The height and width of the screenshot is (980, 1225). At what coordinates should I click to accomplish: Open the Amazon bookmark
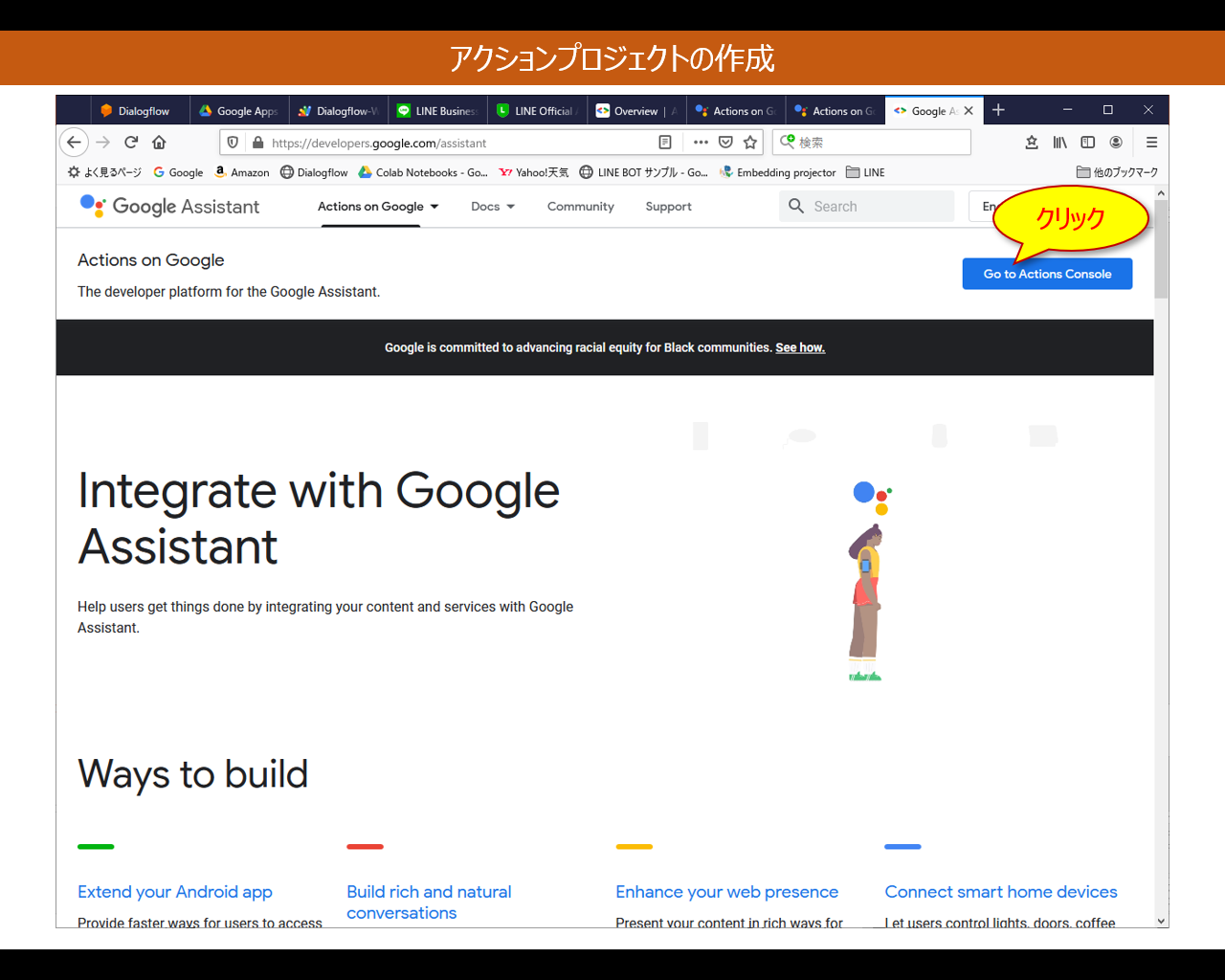click(242, 172)
